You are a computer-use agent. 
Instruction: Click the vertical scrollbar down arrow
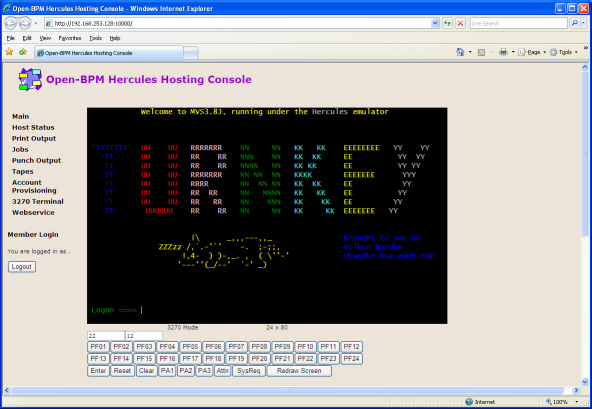pos(585,381)
